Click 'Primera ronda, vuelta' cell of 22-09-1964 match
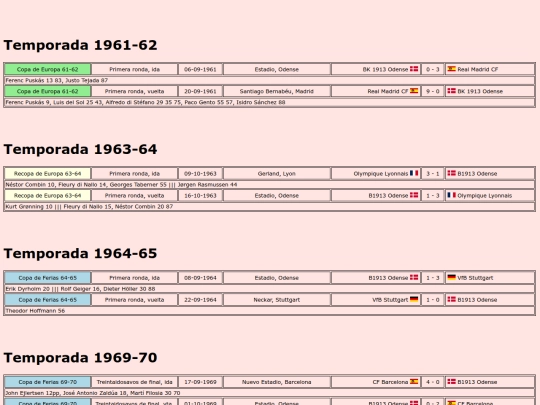 tap(134, 300)
